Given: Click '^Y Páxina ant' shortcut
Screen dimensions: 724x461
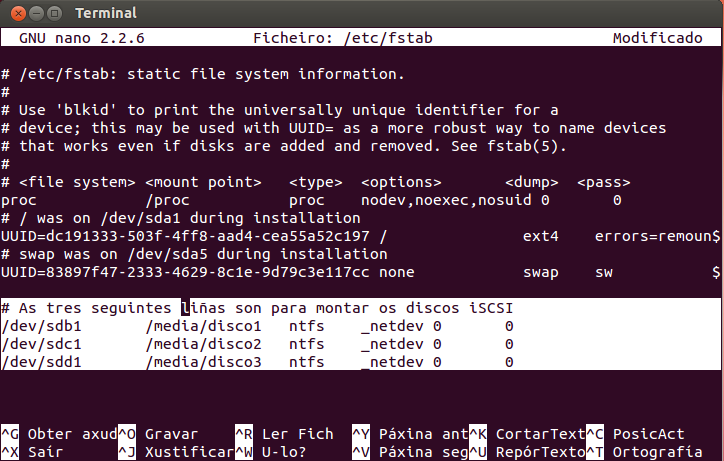Looking at the screenshot, I should (410, 434).
